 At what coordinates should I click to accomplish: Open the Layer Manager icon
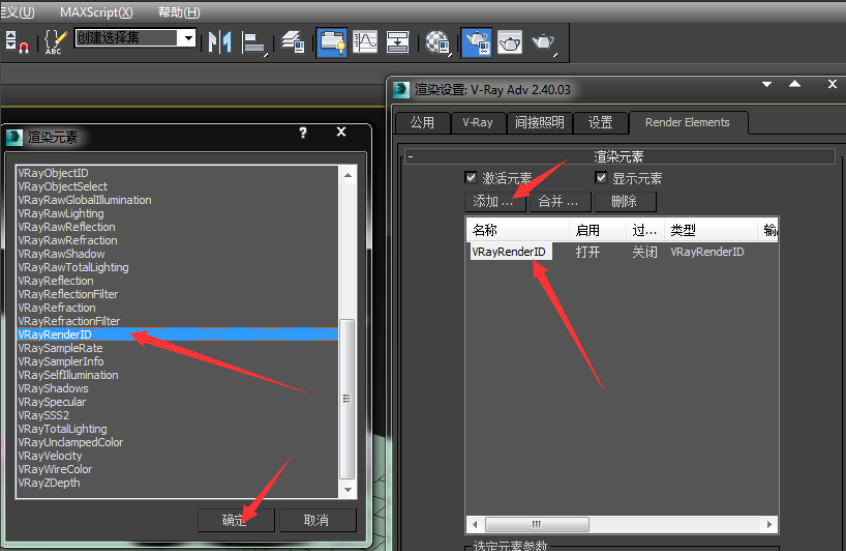pyautogui.click(x=293, y=42)
